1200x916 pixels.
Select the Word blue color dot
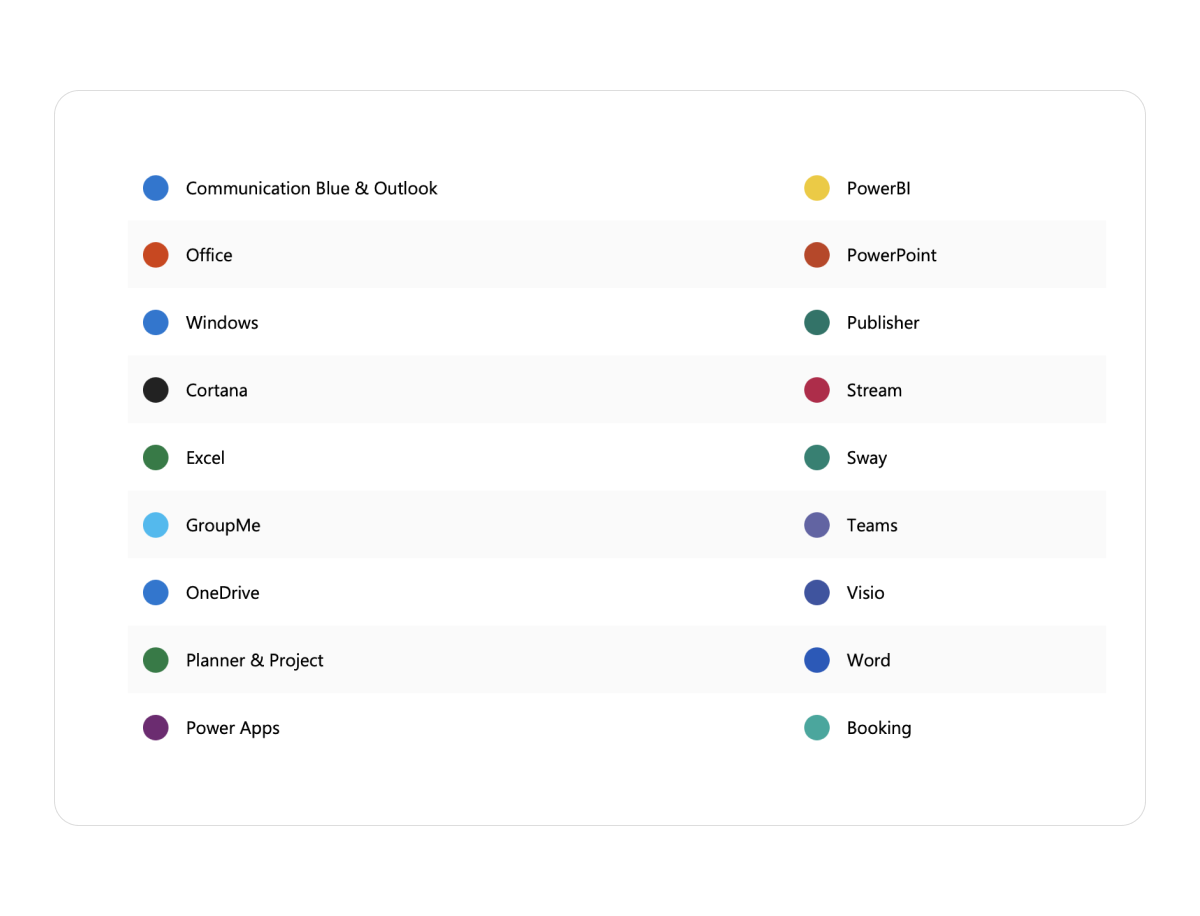point(817,660)
